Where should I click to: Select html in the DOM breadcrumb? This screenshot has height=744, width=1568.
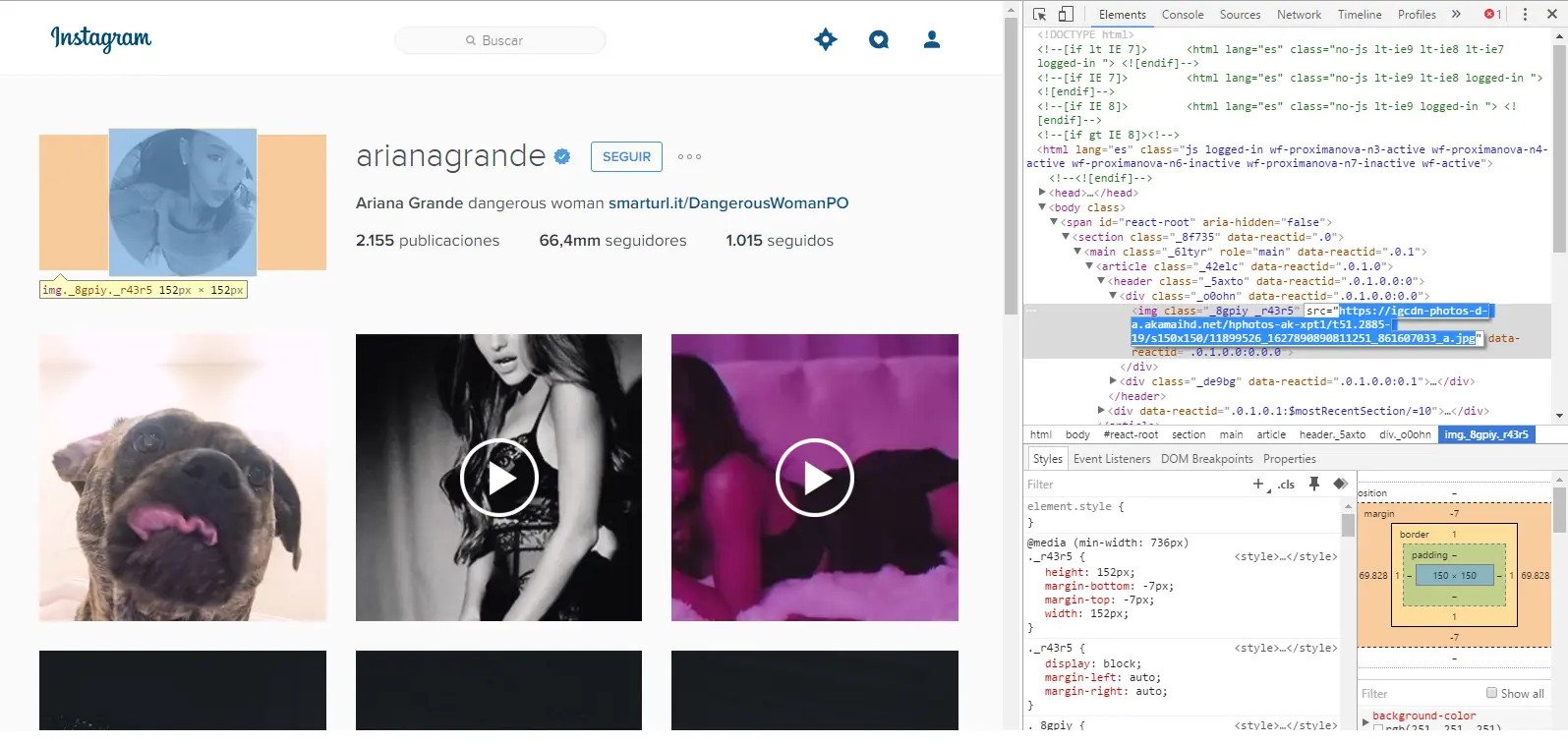pos(1041,434)
